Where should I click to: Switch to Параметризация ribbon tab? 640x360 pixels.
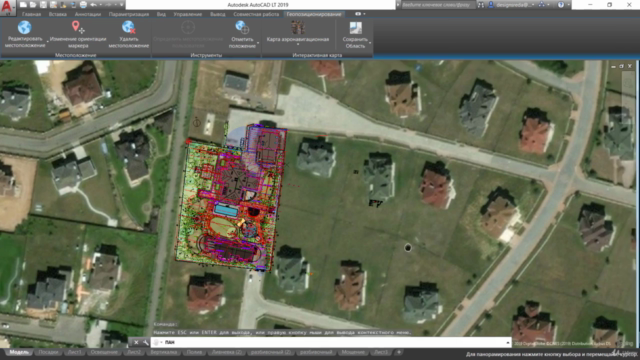pos(129,14)
